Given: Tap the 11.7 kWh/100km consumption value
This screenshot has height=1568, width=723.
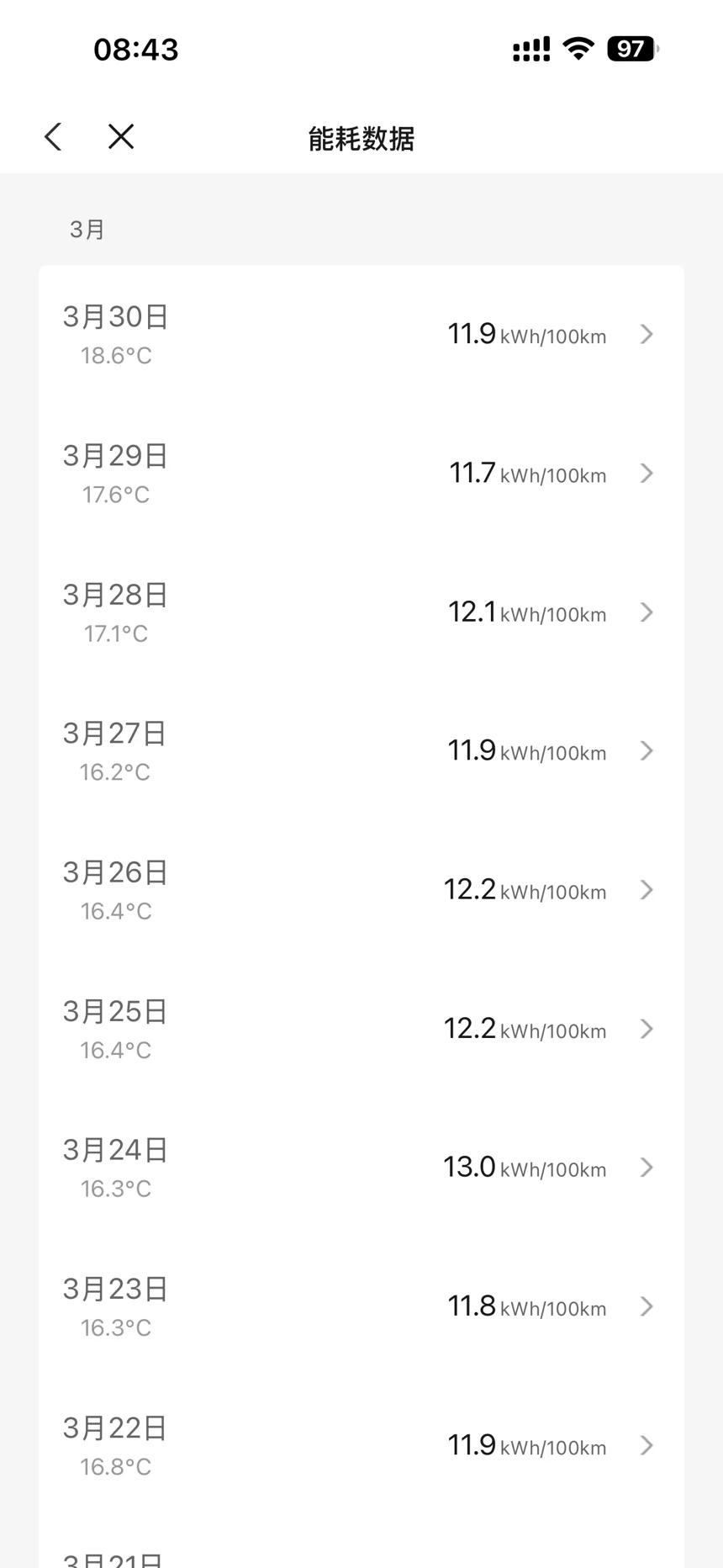Looking at the screenshot, I should (x=527, y=474).
